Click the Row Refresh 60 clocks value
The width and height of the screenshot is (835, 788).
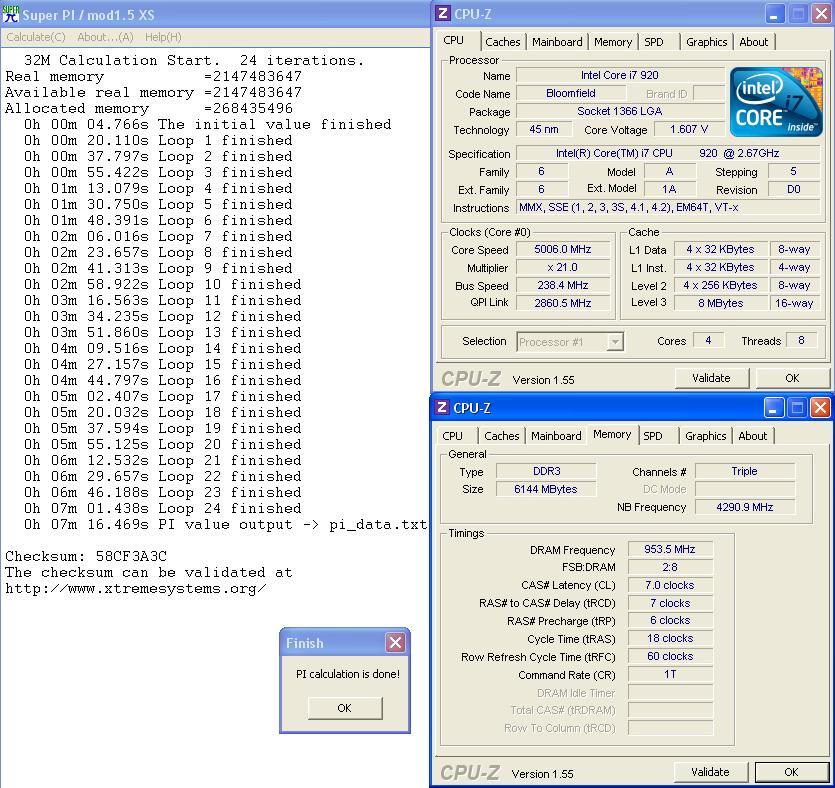pyautogui.click(x=670, y=656)
